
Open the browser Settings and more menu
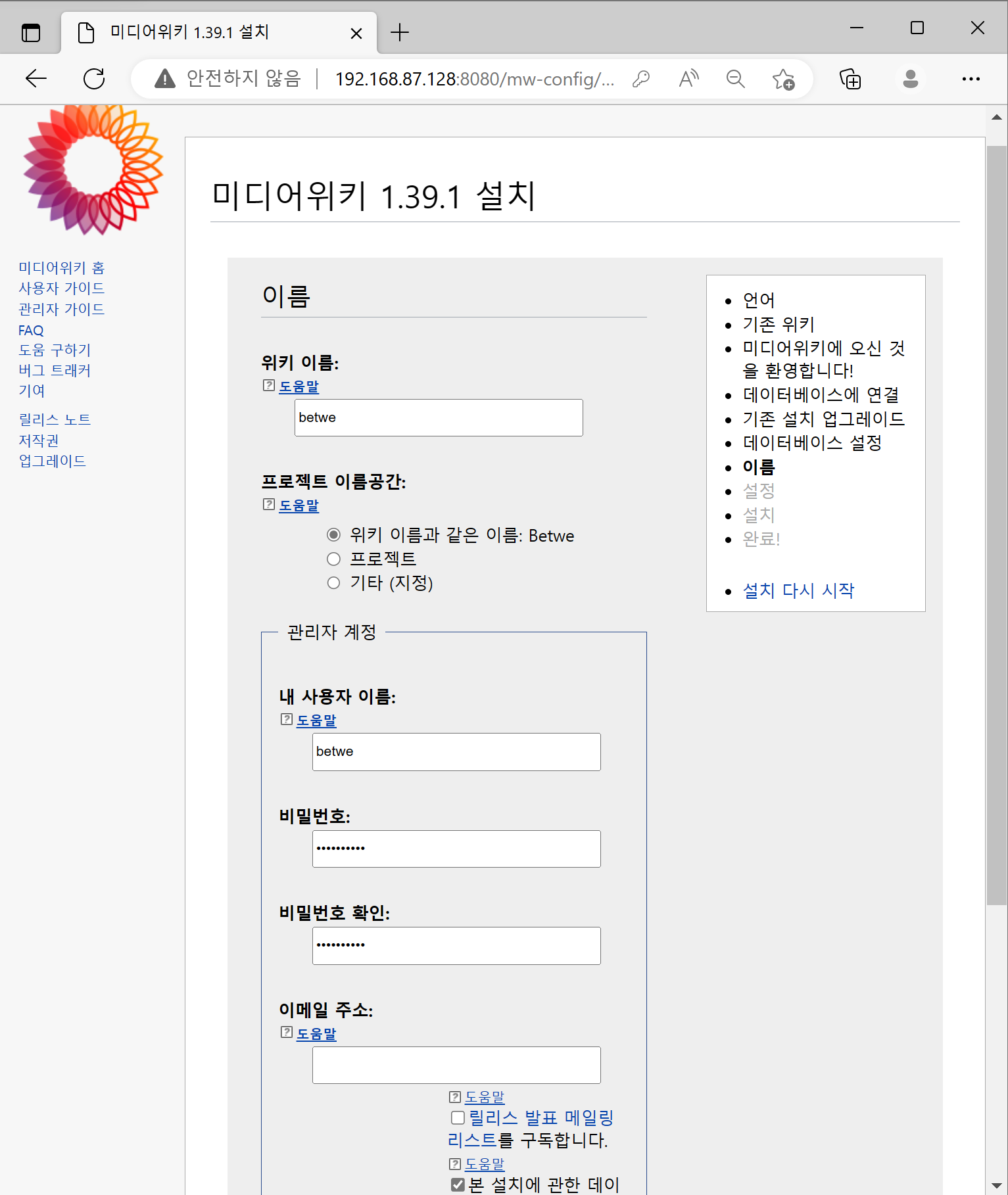(971, 79)
